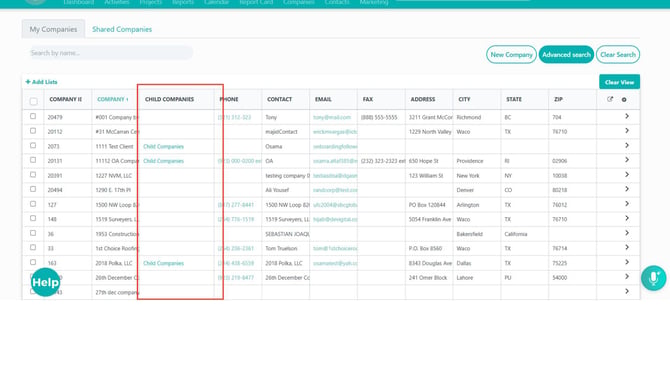The image size is (670, 376).
Task: Focus the Search by name field
Action: tap(112, 53)
